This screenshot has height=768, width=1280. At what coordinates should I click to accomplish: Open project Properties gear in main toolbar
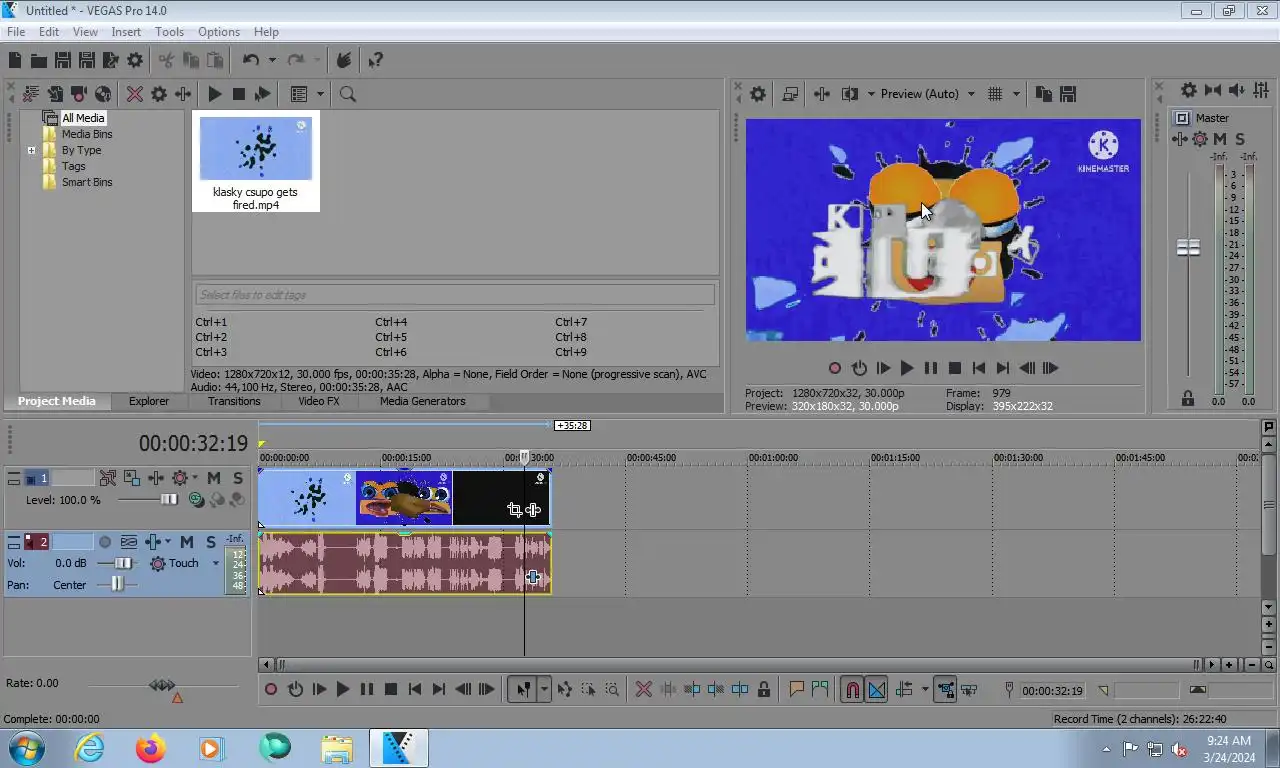[135, 61]
